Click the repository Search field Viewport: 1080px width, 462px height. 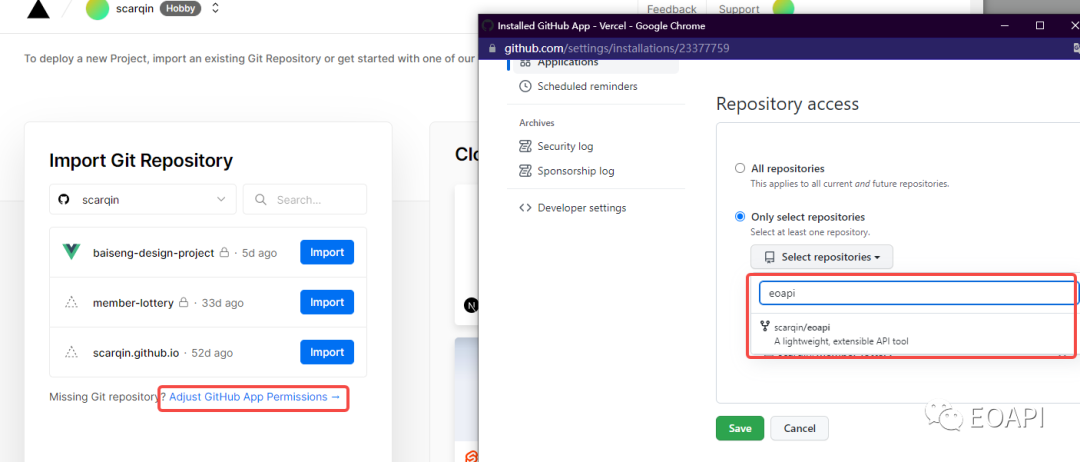[304, 199]
